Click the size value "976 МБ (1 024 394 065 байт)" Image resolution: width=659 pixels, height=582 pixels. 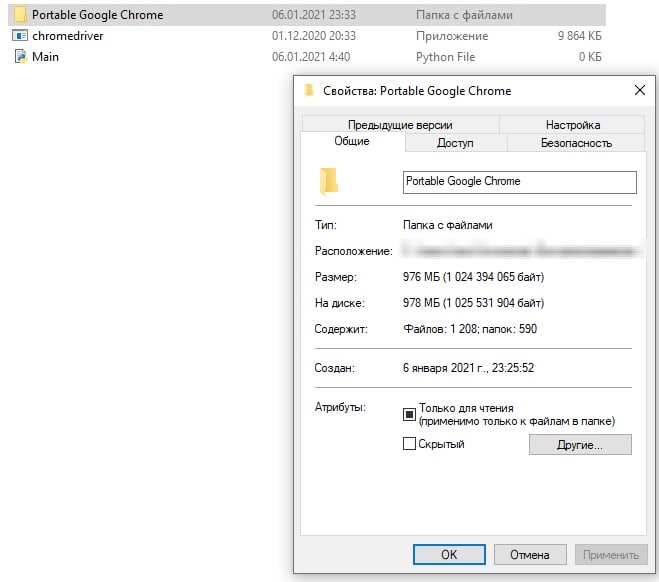(473, 277)
